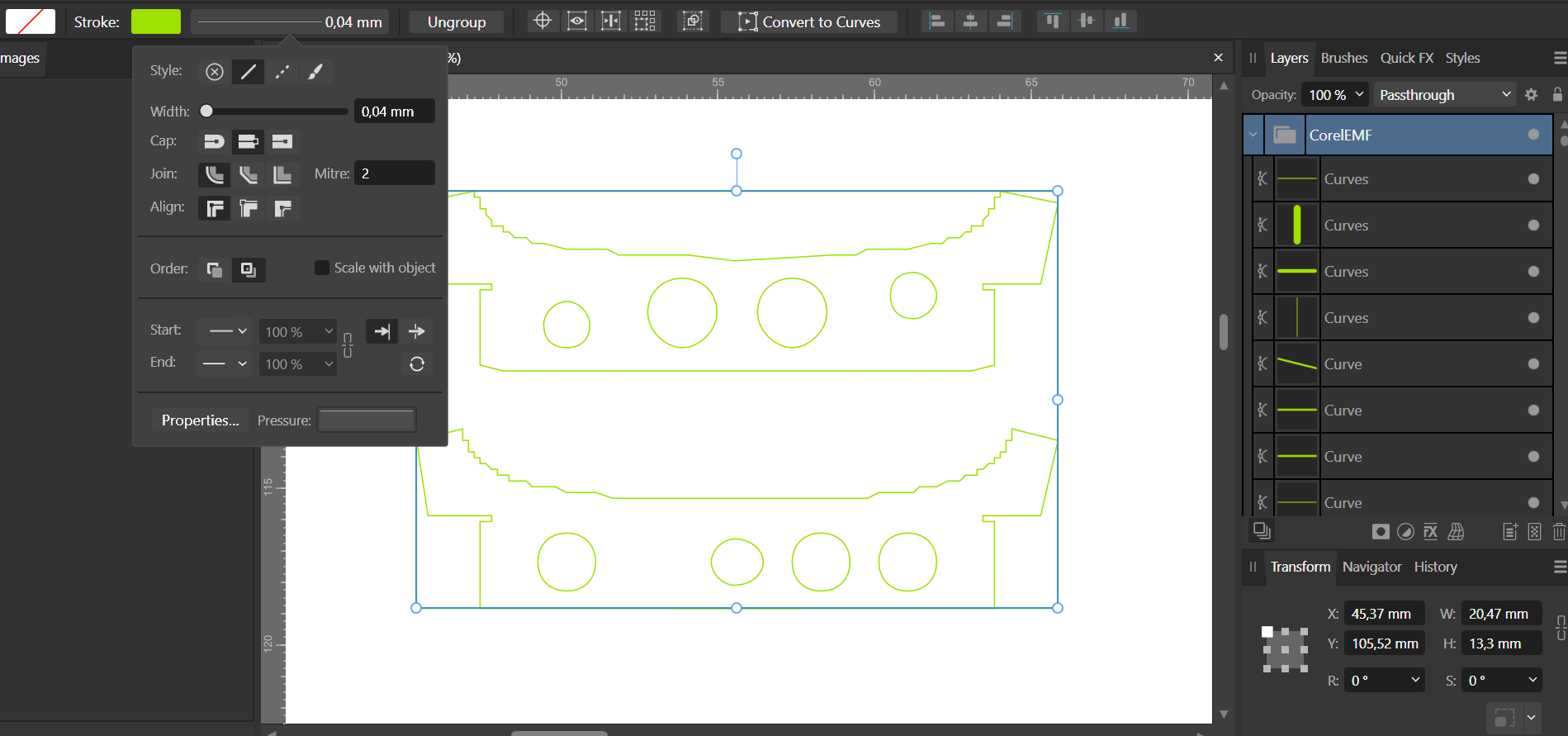The image size is (1568, 736).
Task: Swap start and end arrowheads
Action: click(417, 364)
